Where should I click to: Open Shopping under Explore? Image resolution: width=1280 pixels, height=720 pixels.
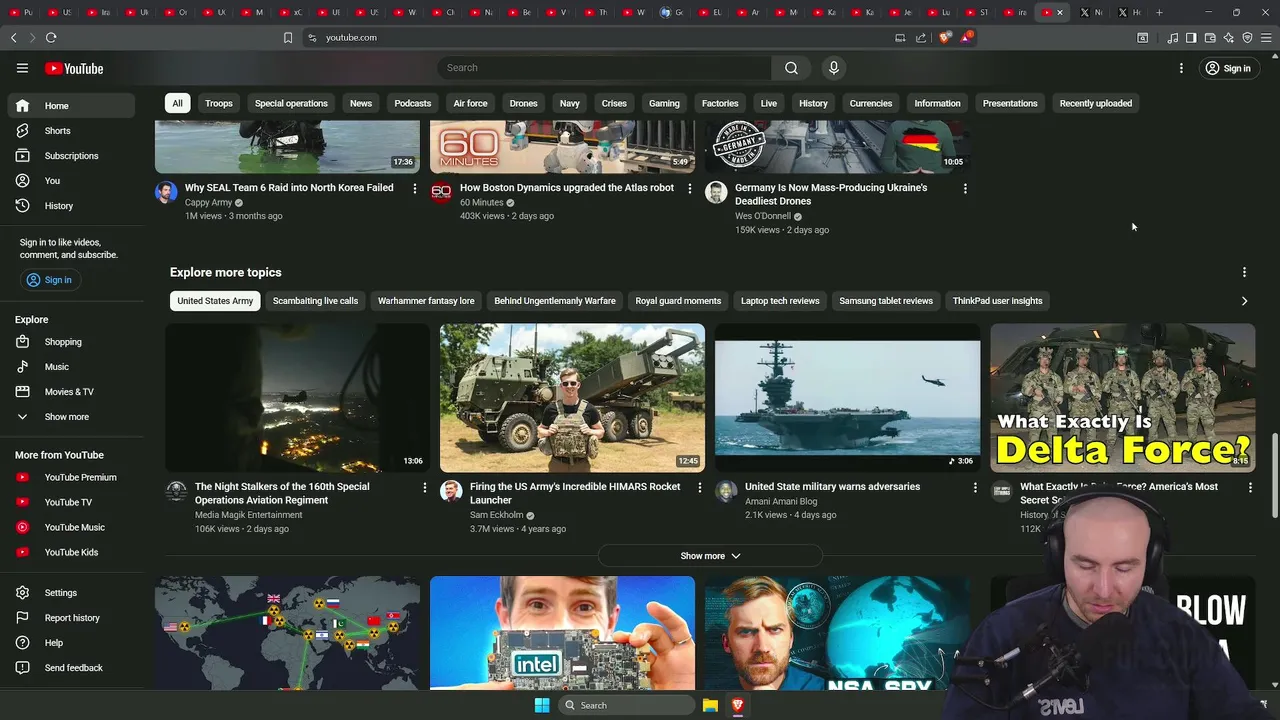(x=71, y=342)
